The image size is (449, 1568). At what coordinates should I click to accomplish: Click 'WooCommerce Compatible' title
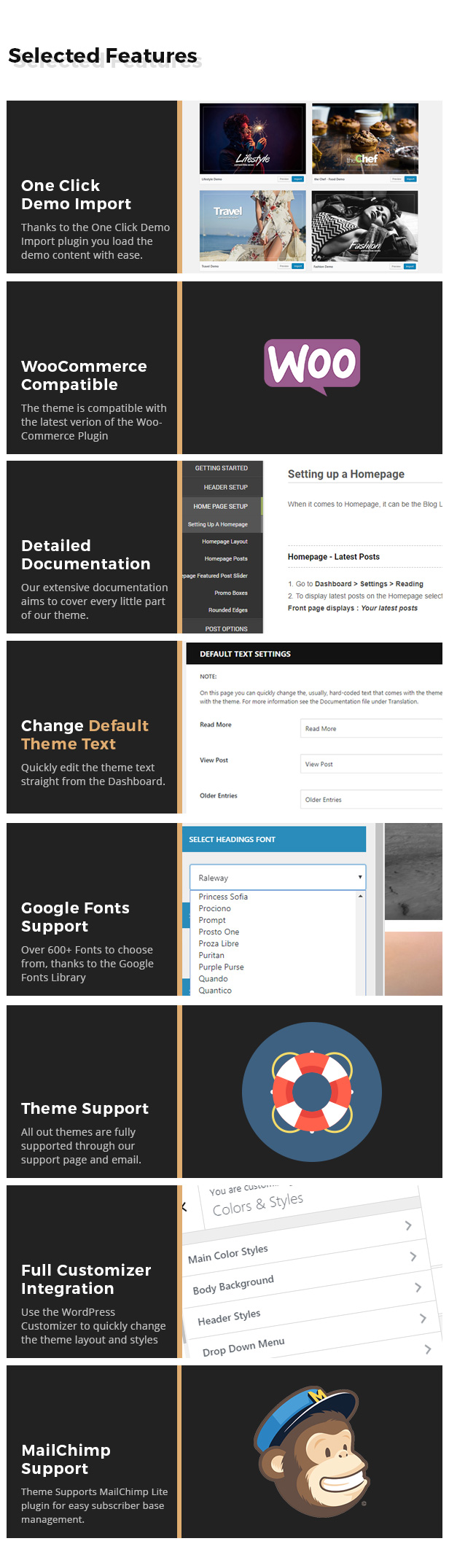[84, 375]
